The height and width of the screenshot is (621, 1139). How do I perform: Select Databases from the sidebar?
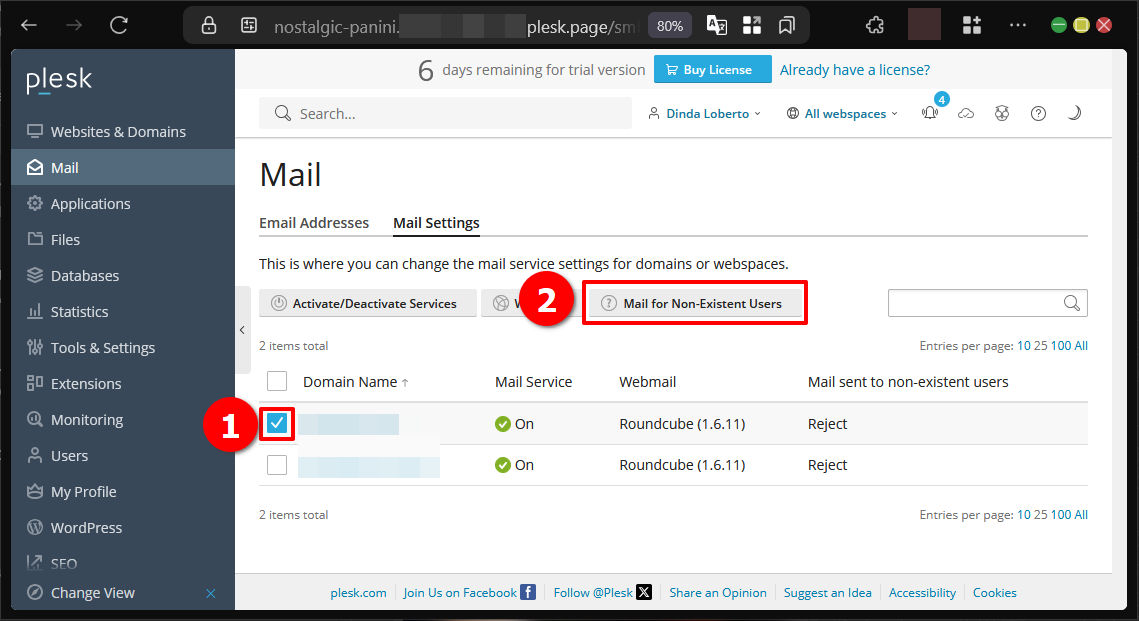[x=83, y=275]
